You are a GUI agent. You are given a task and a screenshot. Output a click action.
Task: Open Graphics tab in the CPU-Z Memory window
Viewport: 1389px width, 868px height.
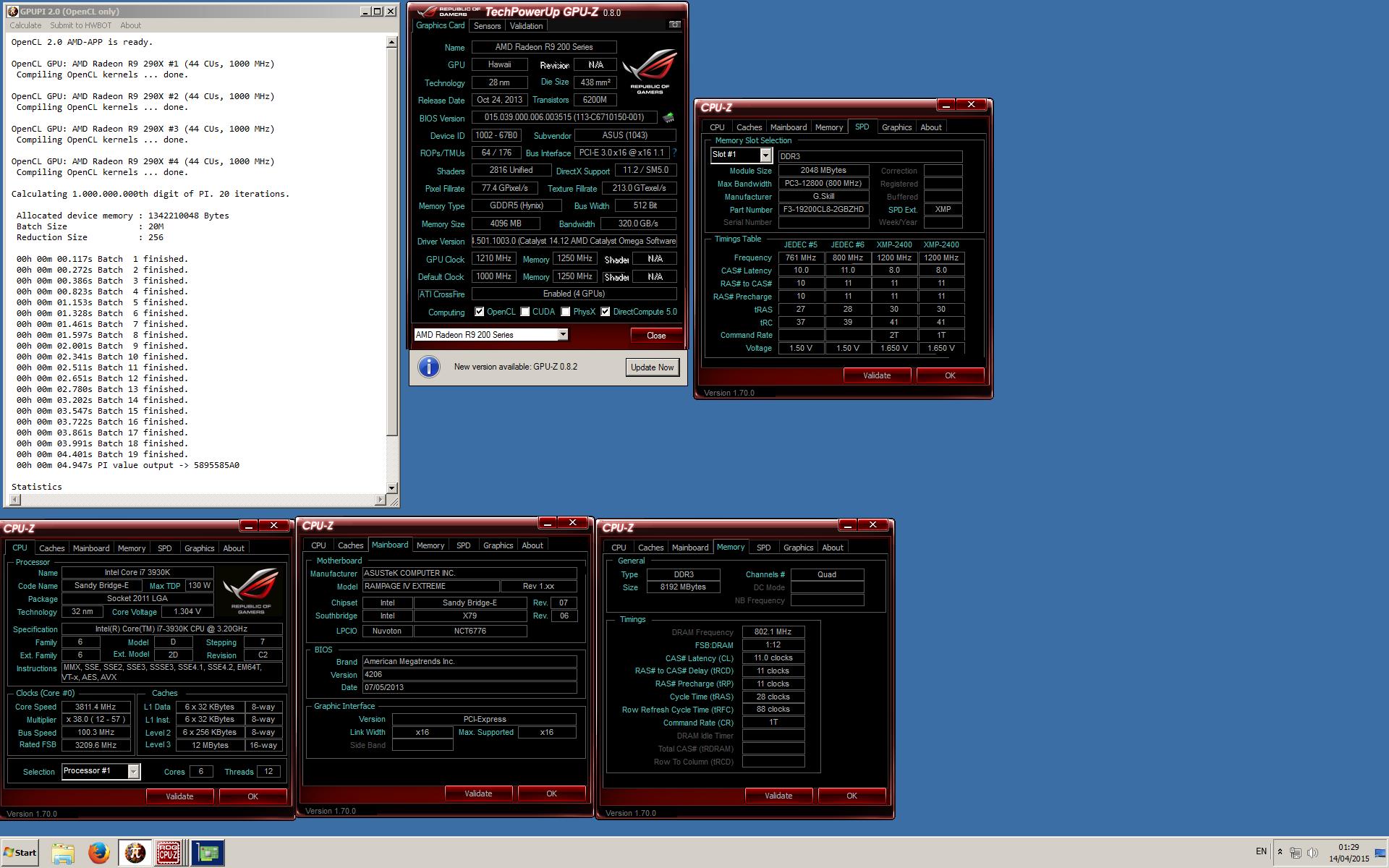coord(798,548)
